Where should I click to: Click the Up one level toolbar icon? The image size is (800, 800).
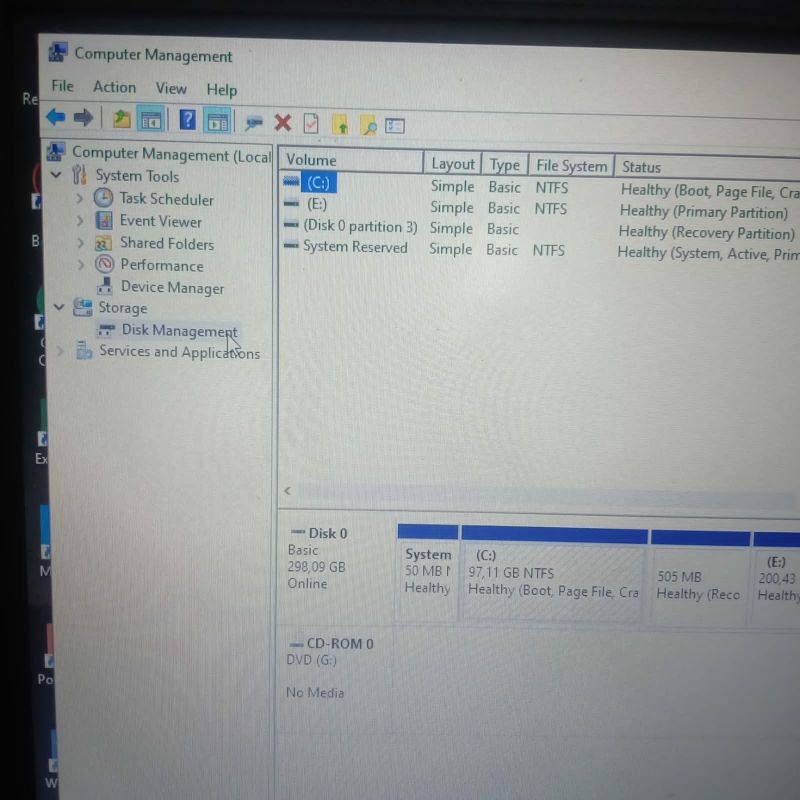click(121, 119)
